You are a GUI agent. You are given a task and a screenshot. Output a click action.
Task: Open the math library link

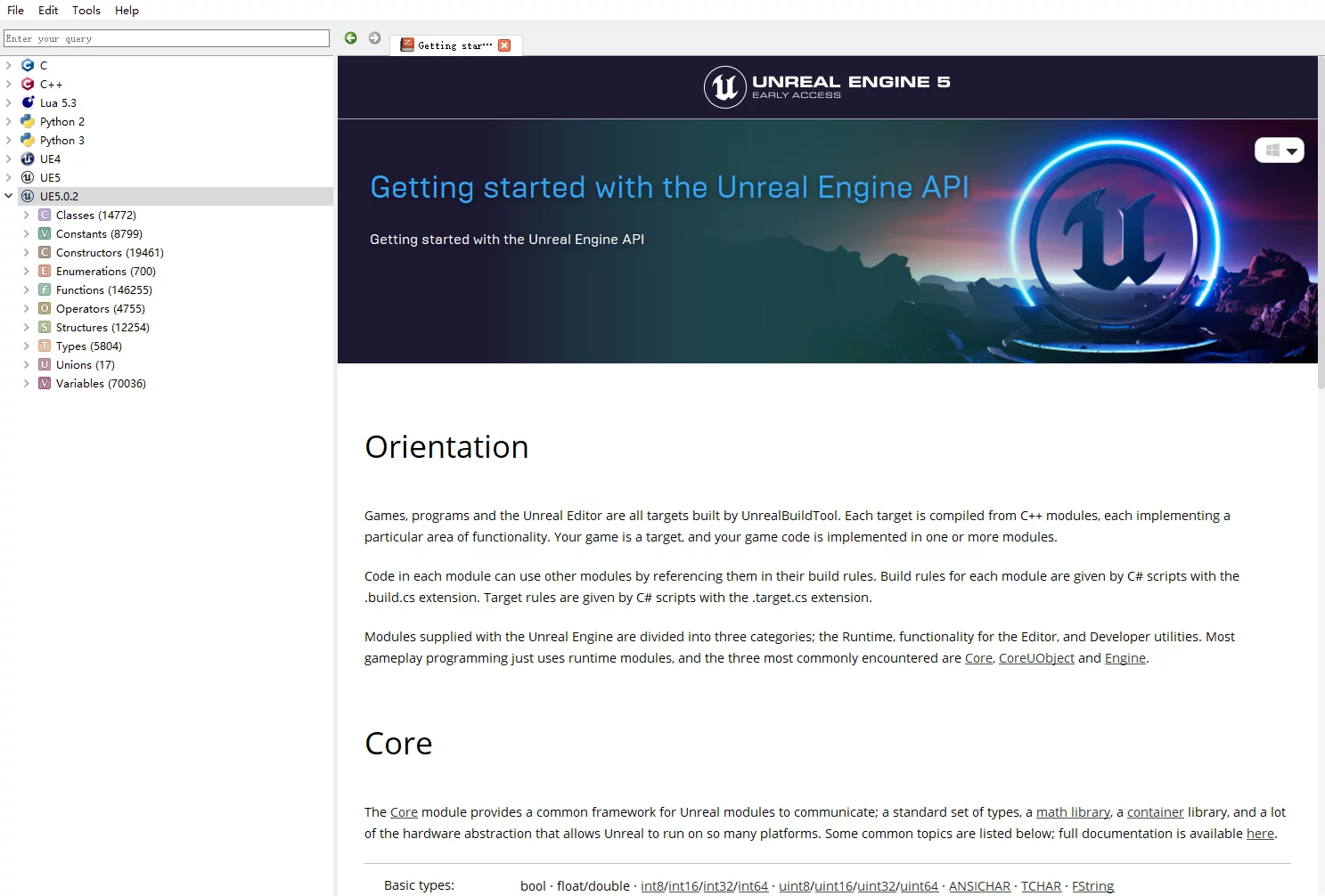(x=1073, y=812)
